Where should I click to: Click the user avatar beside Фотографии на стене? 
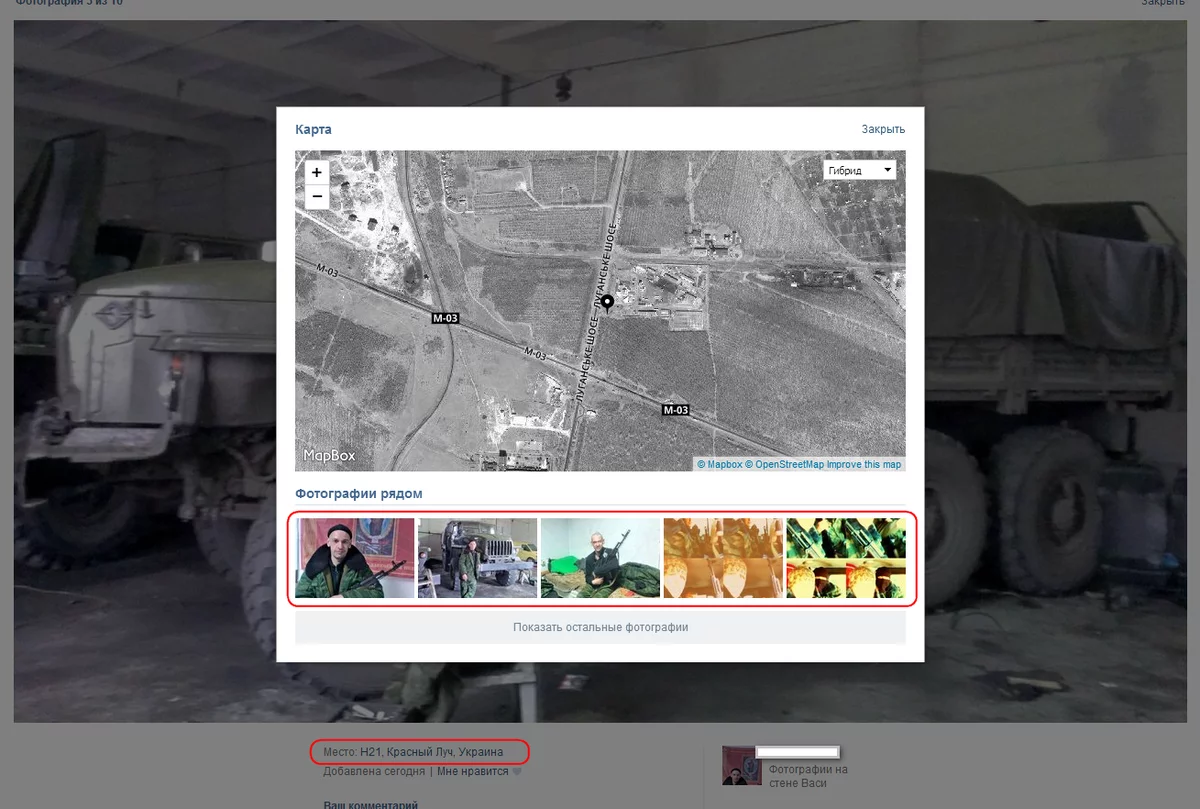click(x=741, y=766)
